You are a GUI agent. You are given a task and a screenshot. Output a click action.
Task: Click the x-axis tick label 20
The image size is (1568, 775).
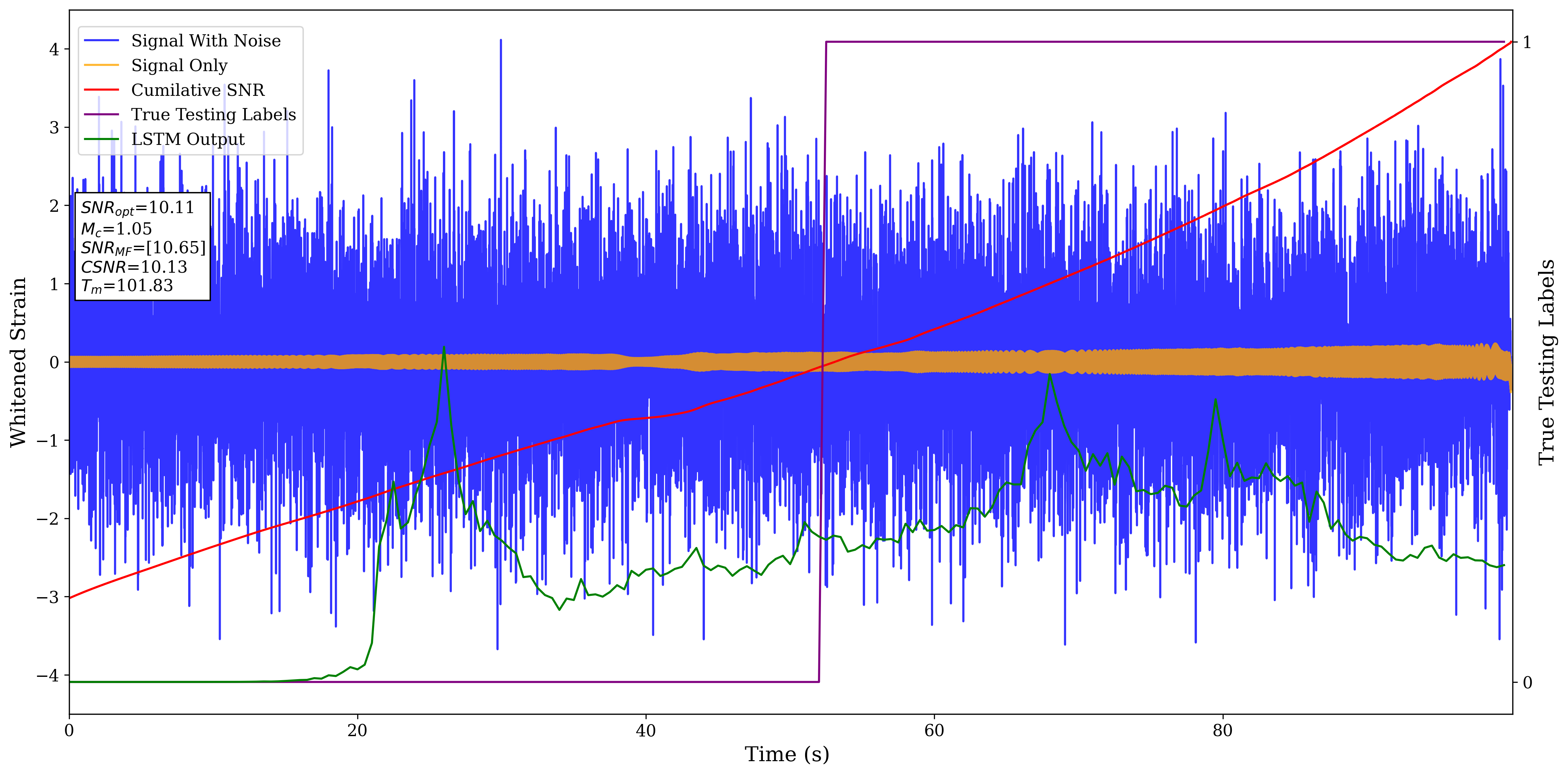(x=357, y=731)
